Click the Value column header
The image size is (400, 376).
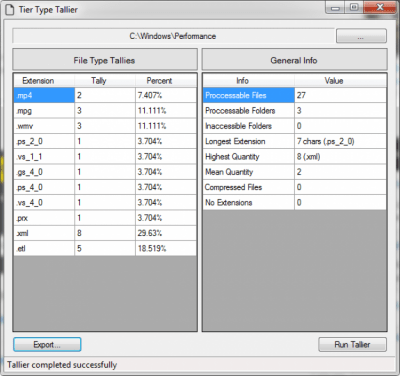(340, 81)
